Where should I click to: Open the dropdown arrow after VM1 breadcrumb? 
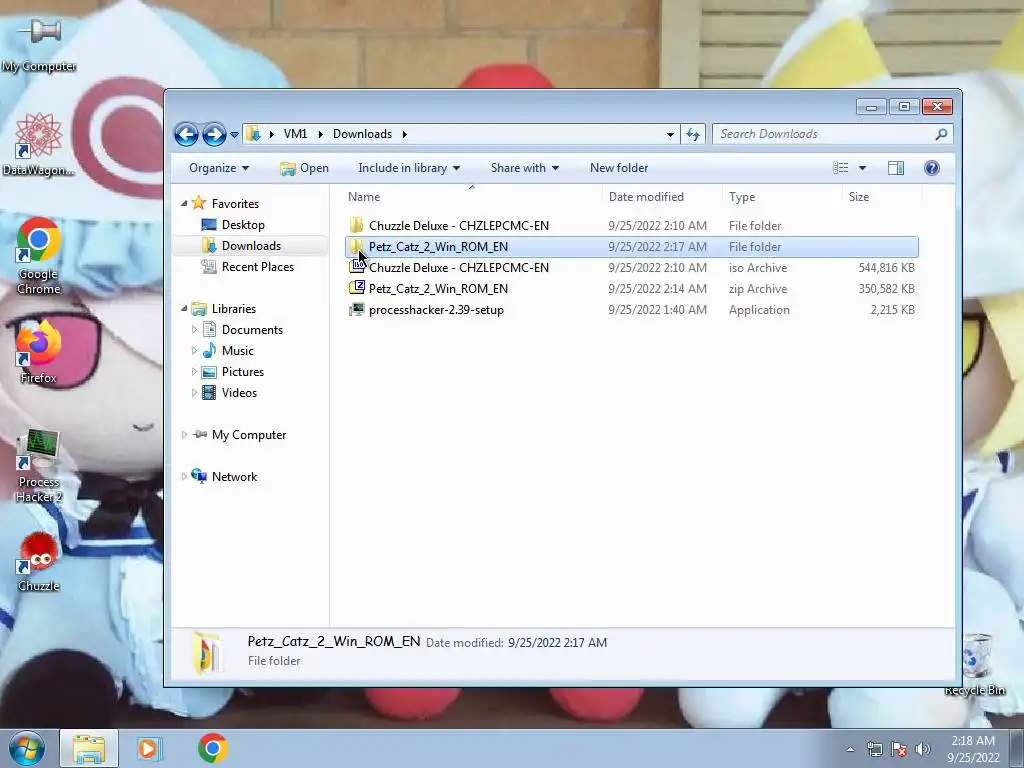[x=320, y=134]
